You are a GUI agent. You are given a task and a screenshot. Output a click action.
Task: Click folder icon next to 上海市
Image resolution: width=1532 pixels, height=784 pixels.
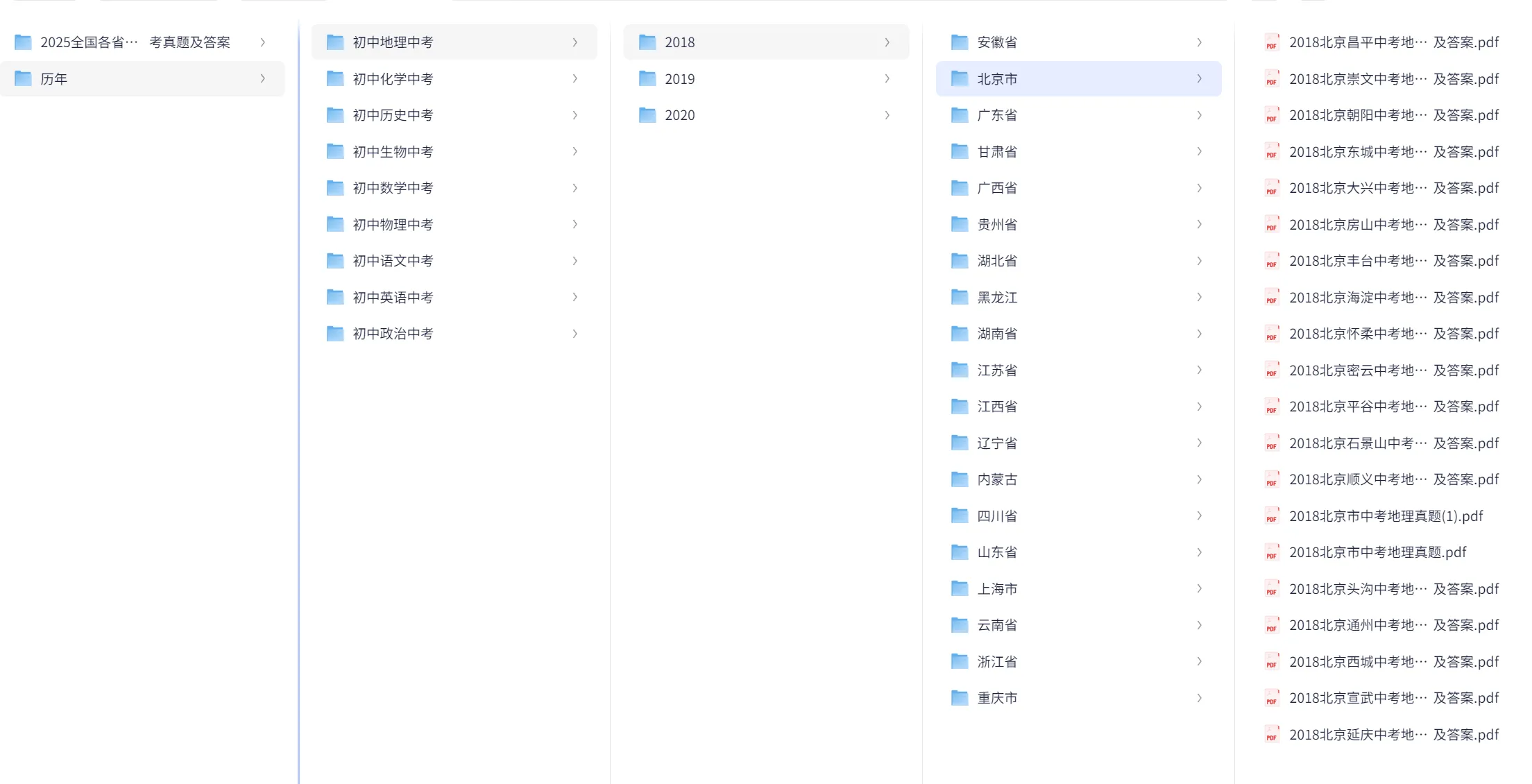960,589
